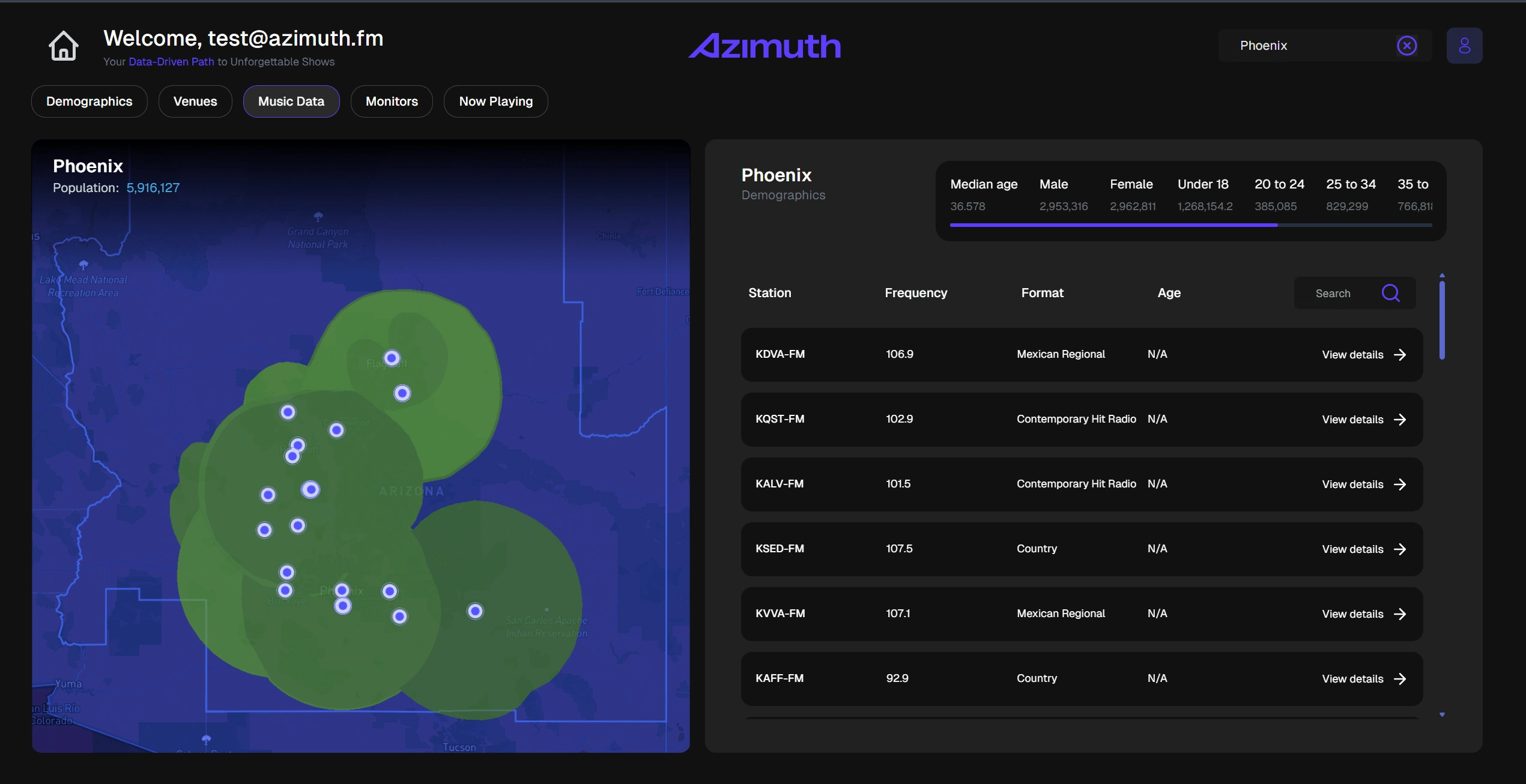Click the KVVA-FM Mexican Regional format cell

(x=1061, y=614)
